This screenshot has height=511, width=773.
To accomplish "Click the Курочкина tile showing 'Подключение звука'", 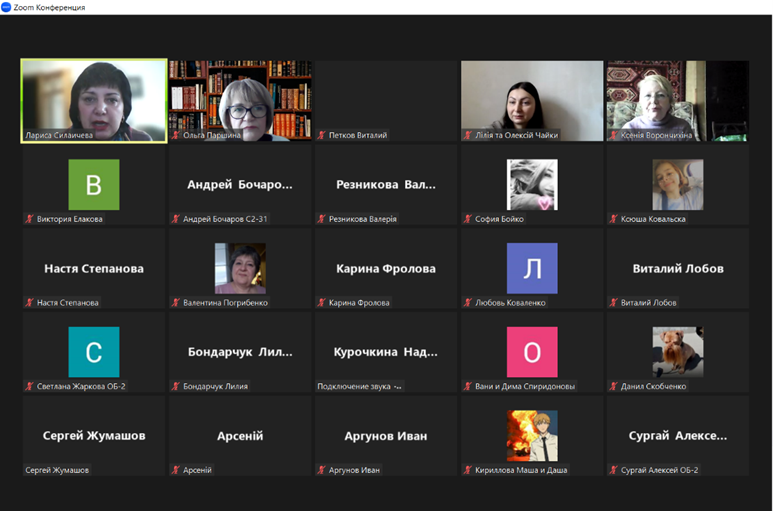I will point(385,352).
